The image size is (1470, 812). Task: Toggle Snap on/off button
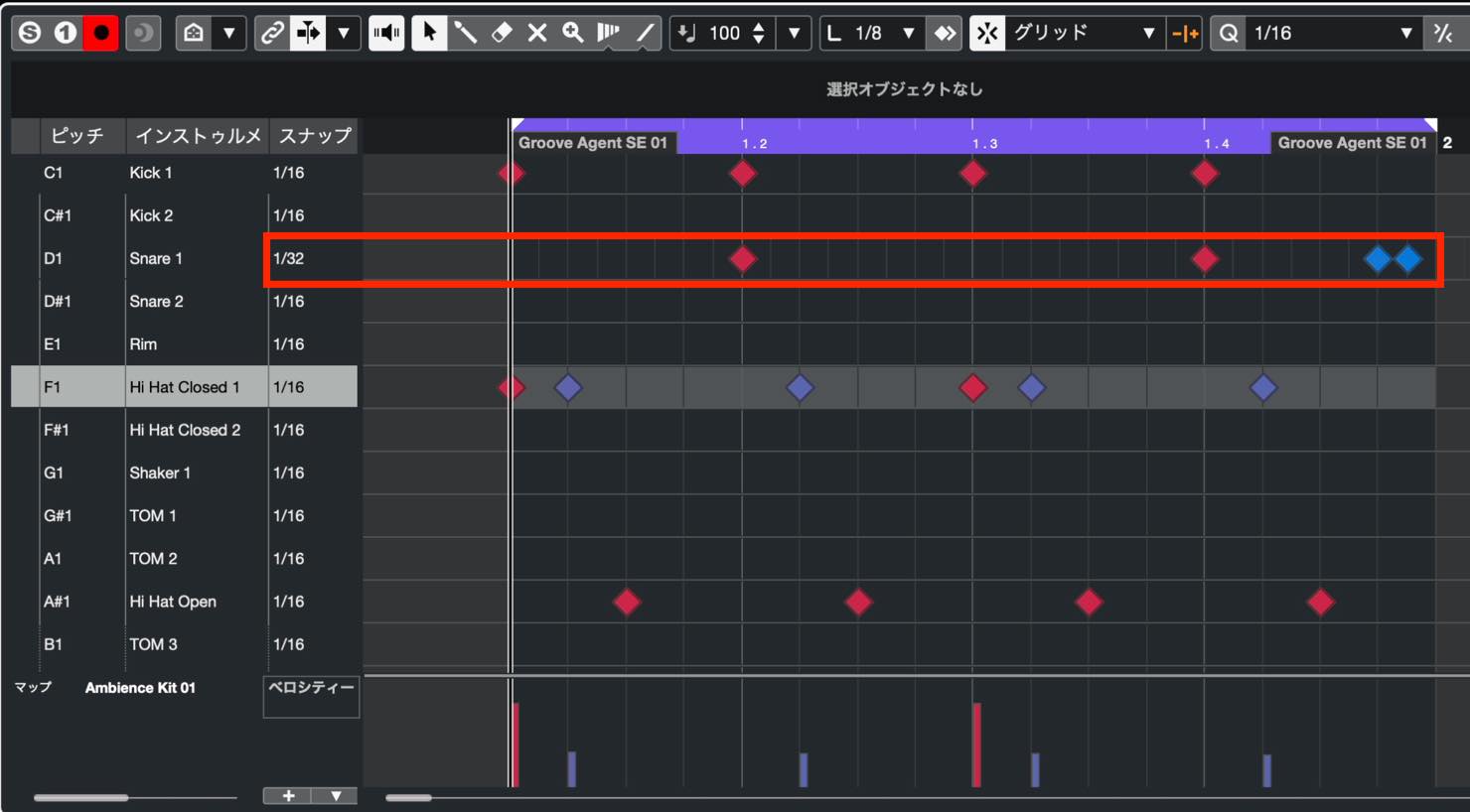pyautogui.click(x=986, y=33)
